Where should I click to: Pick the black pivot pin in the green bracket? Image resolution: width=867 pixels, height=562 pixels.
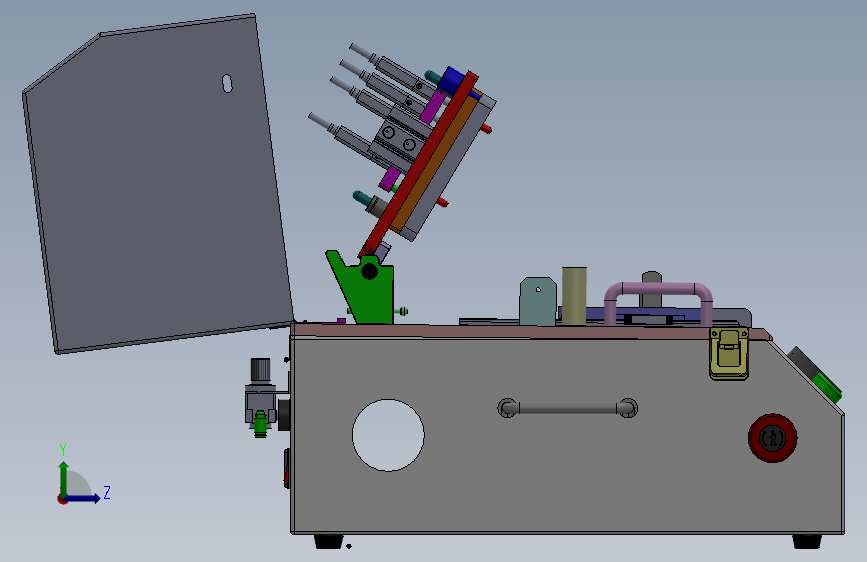(369, 271)
